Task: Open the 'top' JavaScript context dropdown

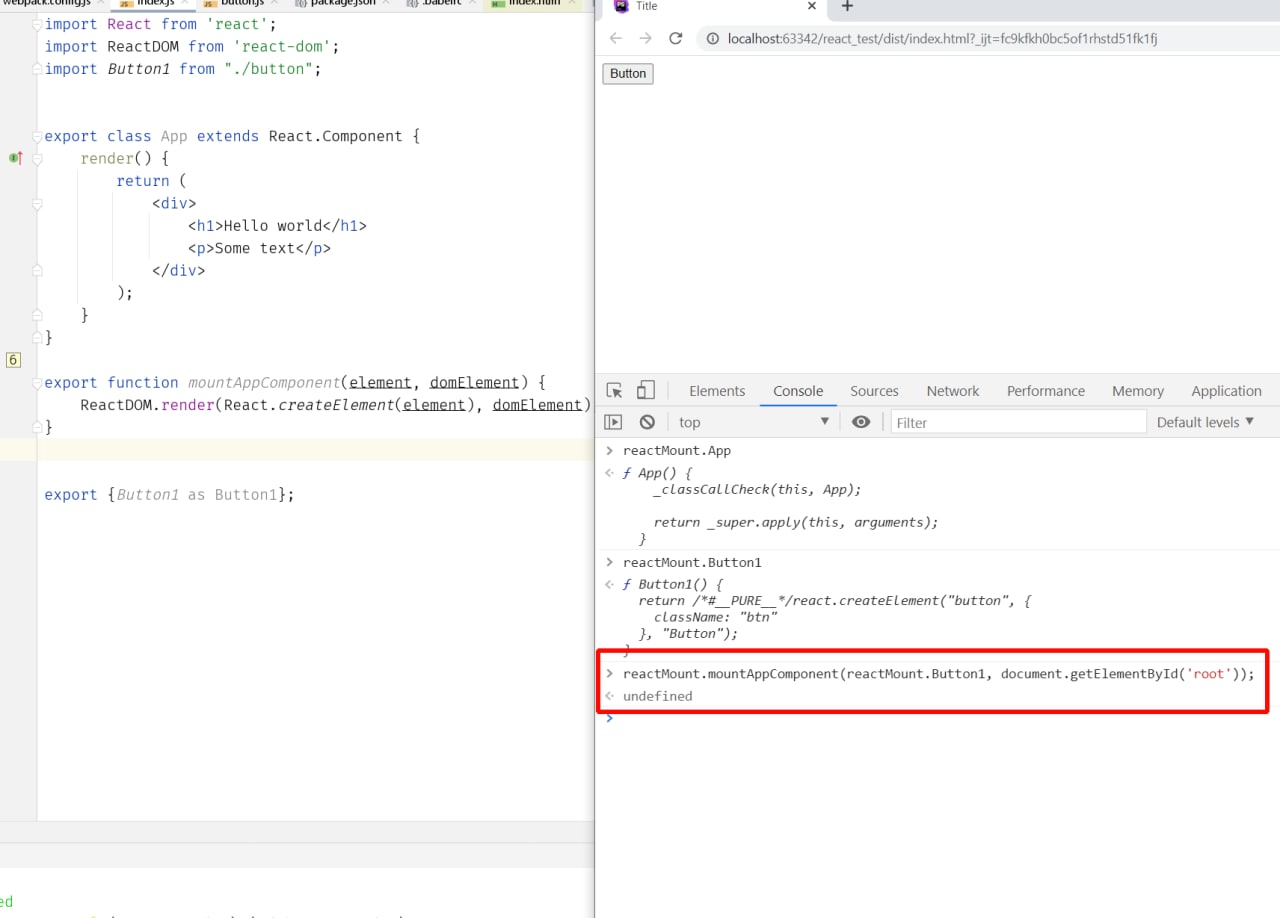Action: pyautogui.click(x=754, y=422)
